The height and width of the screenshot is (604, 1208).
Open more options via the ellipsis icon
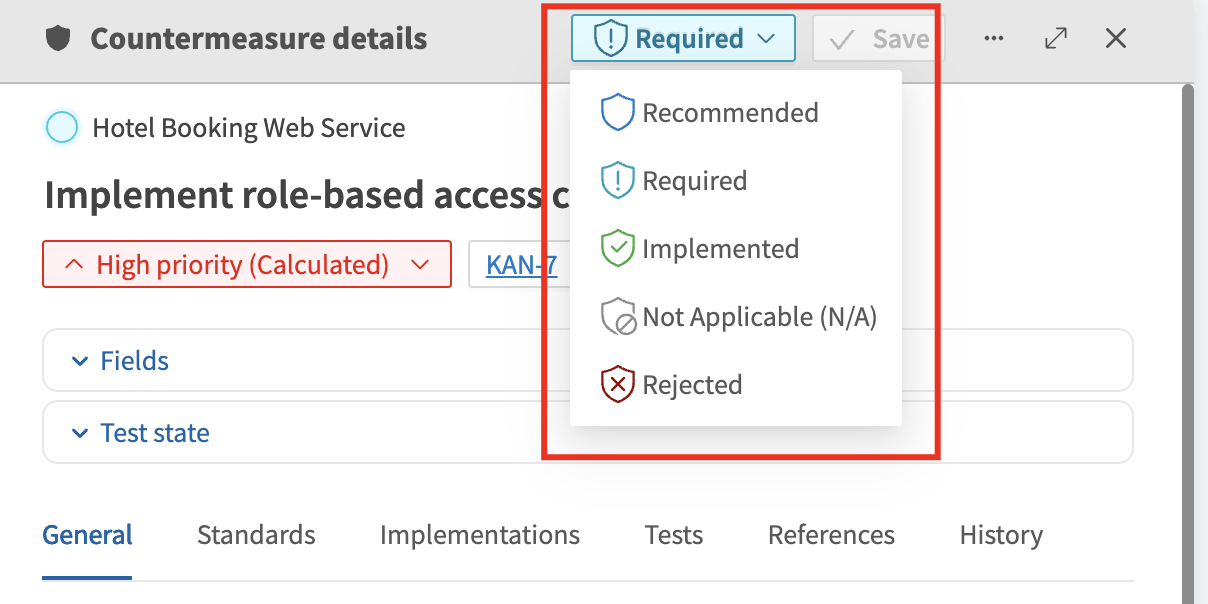click(x=994, y=38)
